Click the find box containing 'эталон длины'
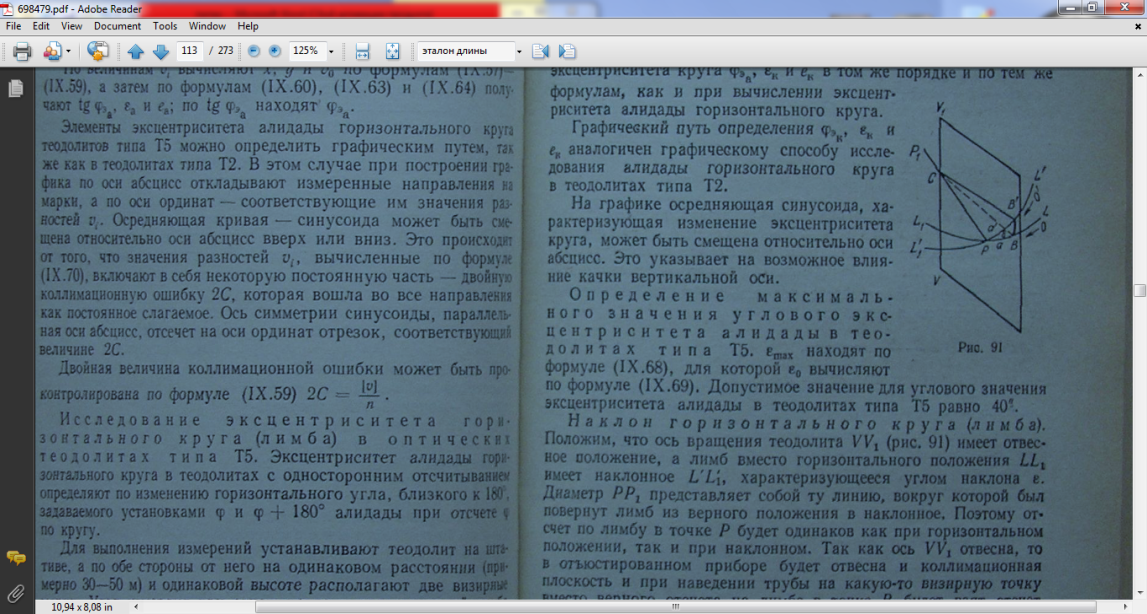The height and width of the screenshot is (614, 1147). 465,50
